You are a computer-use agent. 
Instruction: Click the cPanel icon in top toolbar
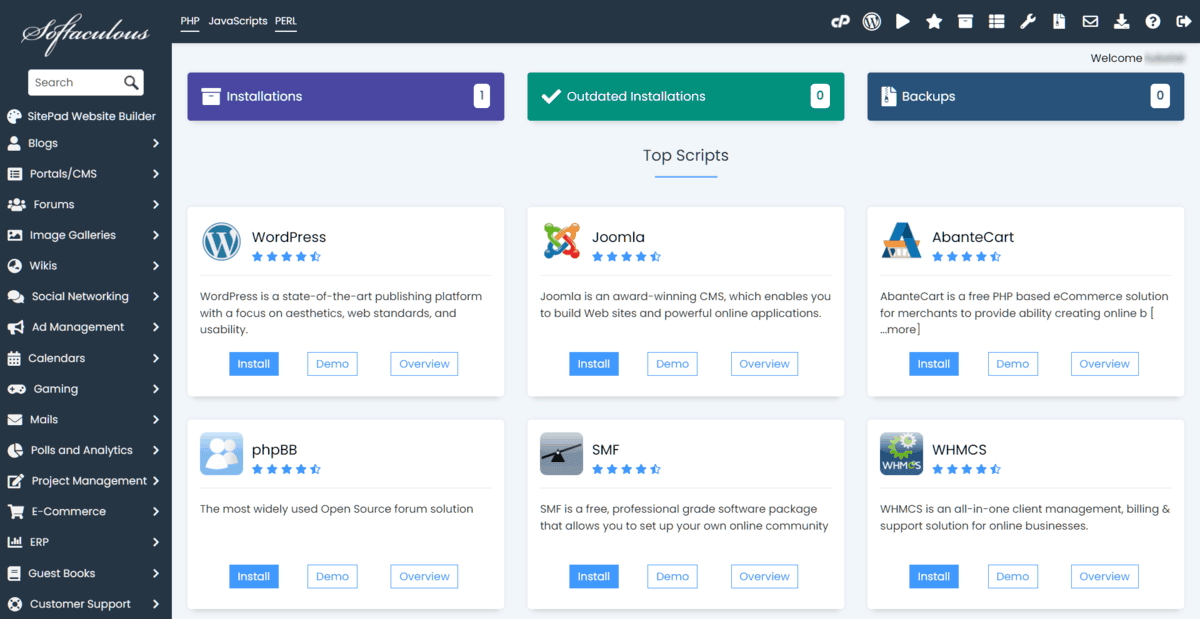pyautogui.click(x=840, y=21)
